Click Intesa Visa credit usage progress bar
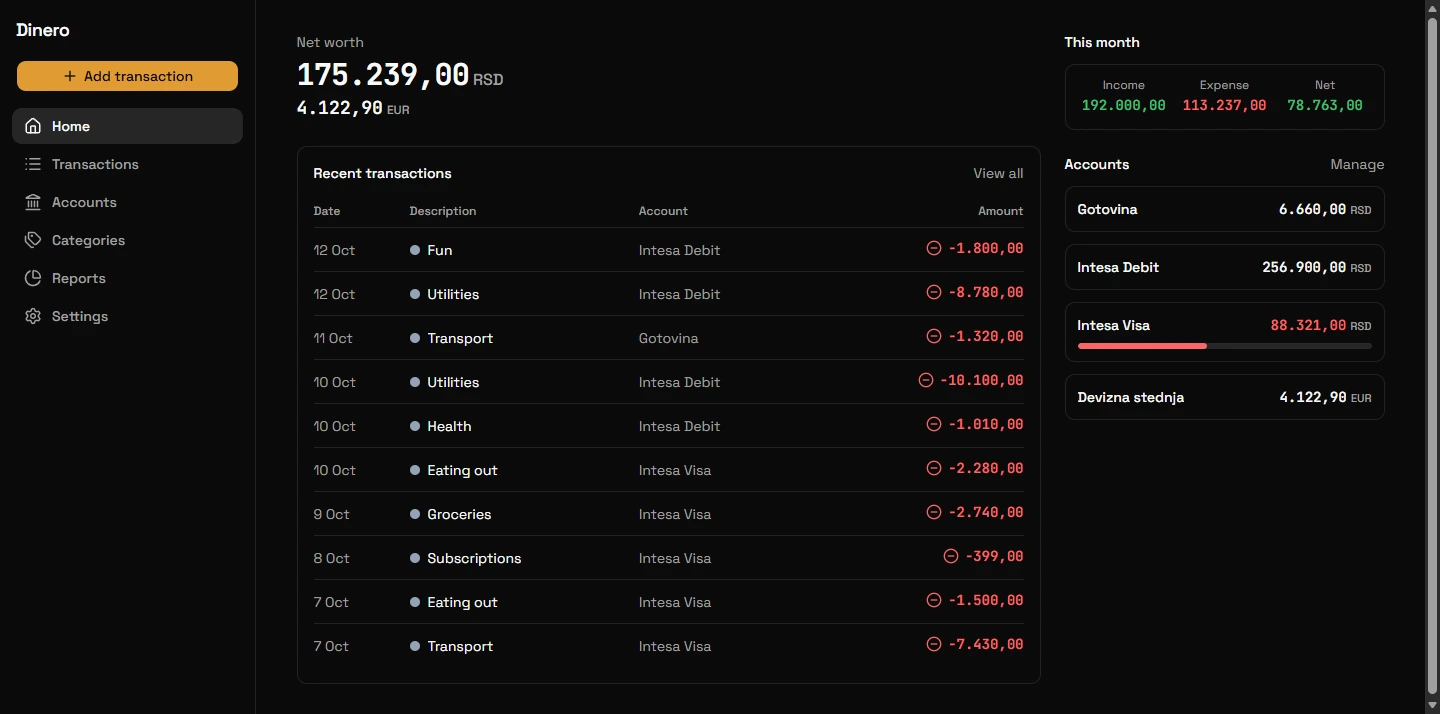The width and height of the screenshot is (1440, 714). [x=1224, y=346]
